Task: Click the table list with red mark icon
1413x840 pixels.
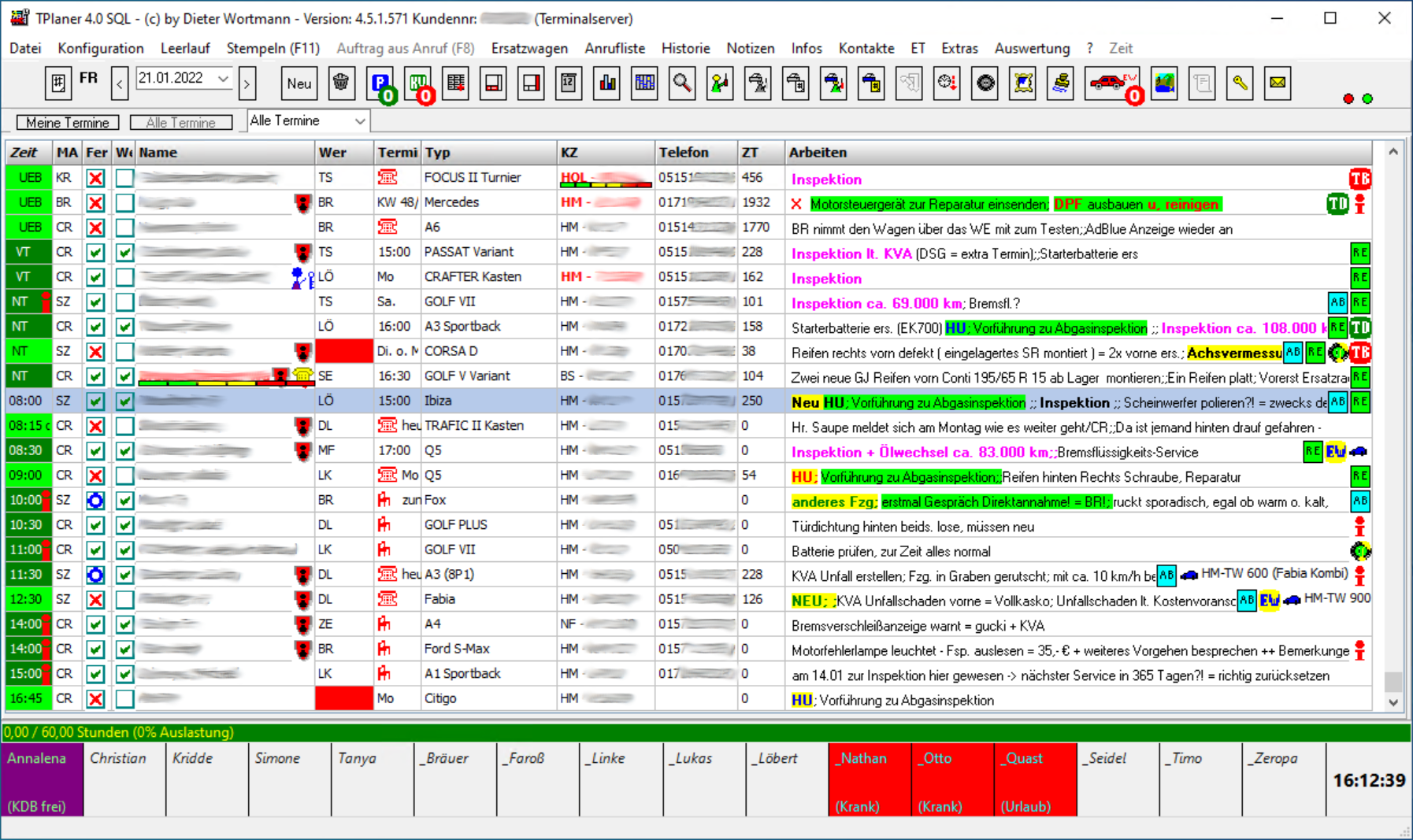Action: point(455,83)
